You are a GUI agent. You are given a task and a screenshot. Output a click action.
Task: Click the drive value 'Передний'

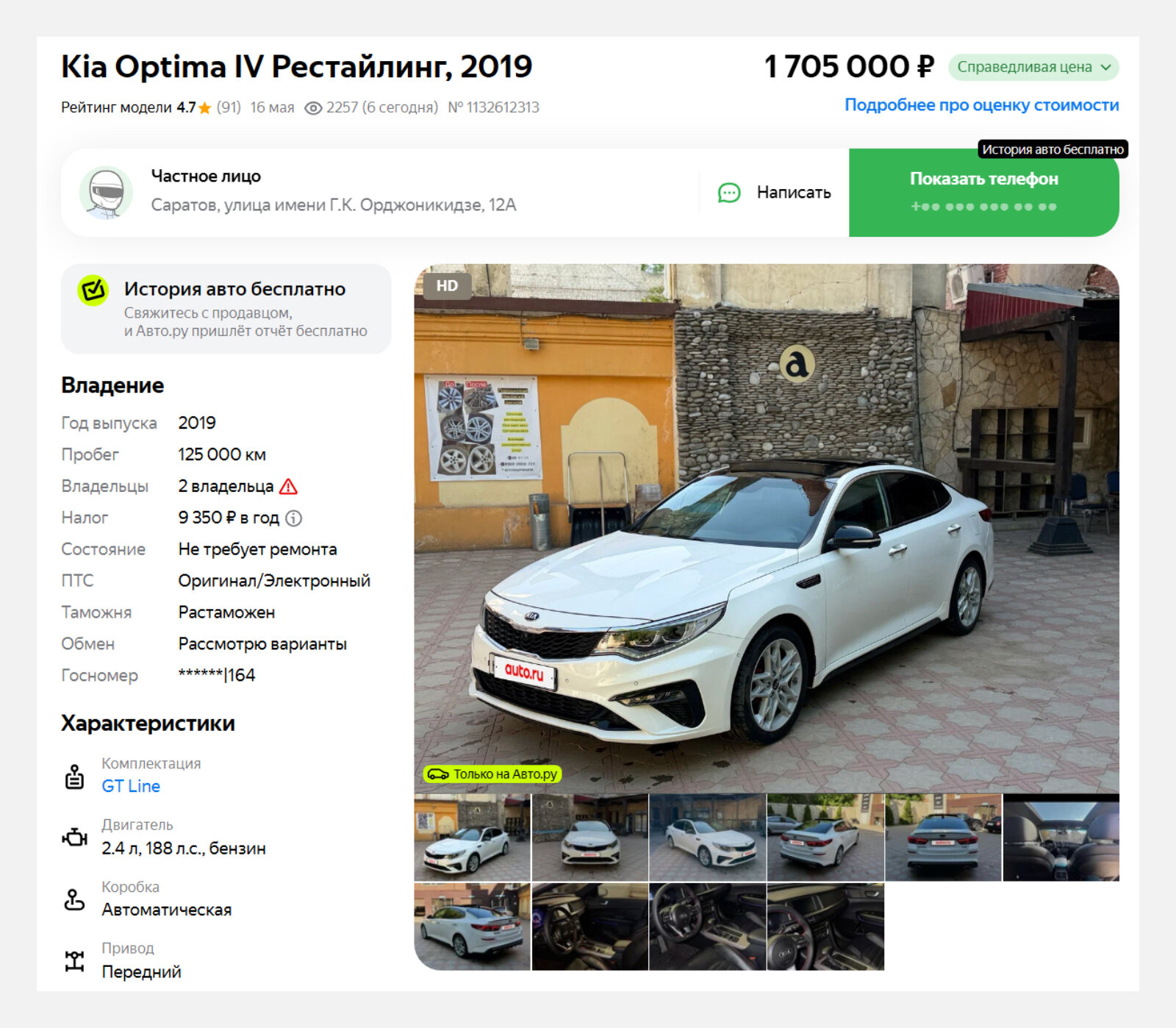tap(141, 972)
